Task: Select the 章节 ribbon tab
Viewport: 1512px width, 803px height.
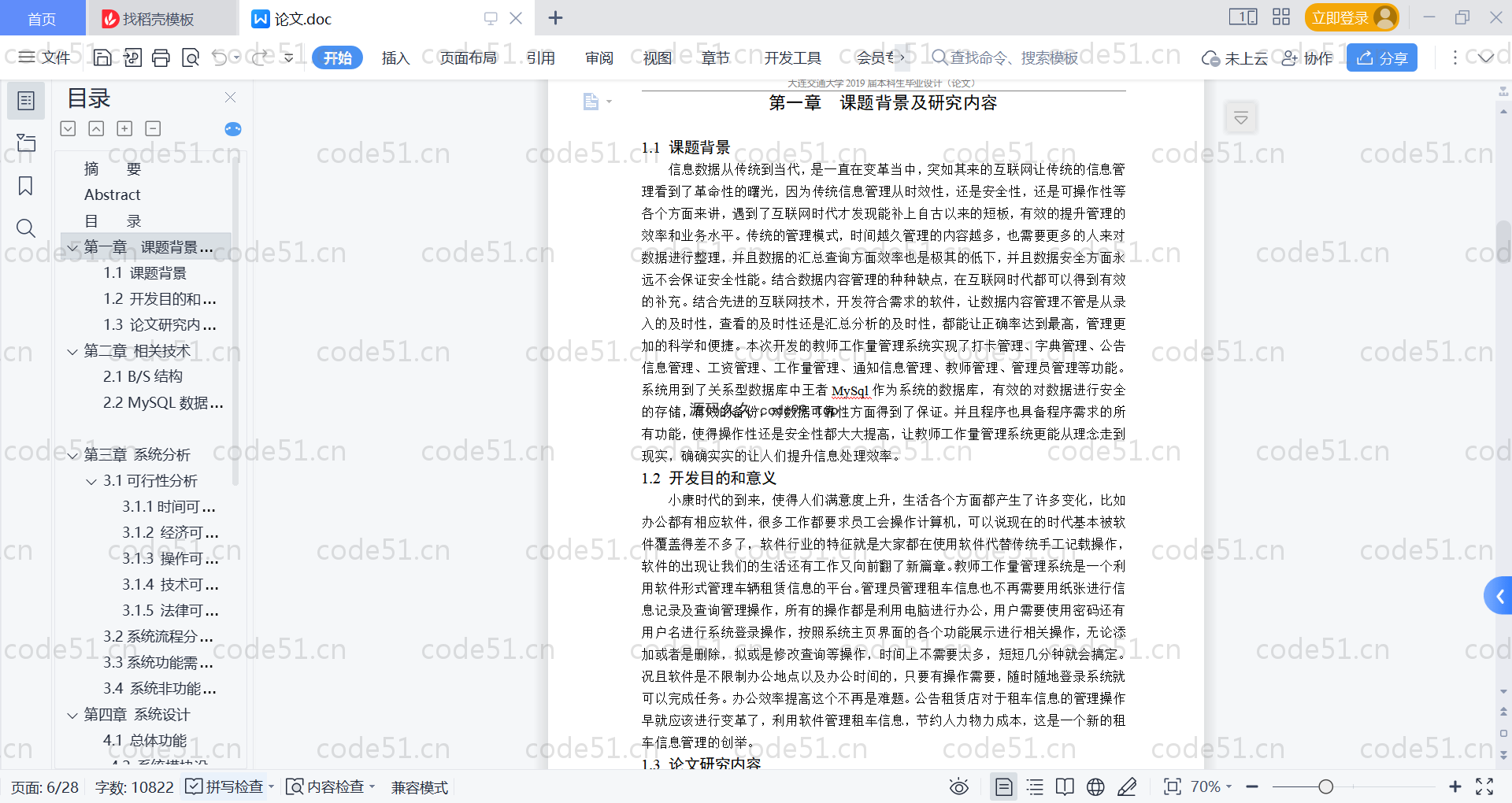Action: click(x=716, y=57)
